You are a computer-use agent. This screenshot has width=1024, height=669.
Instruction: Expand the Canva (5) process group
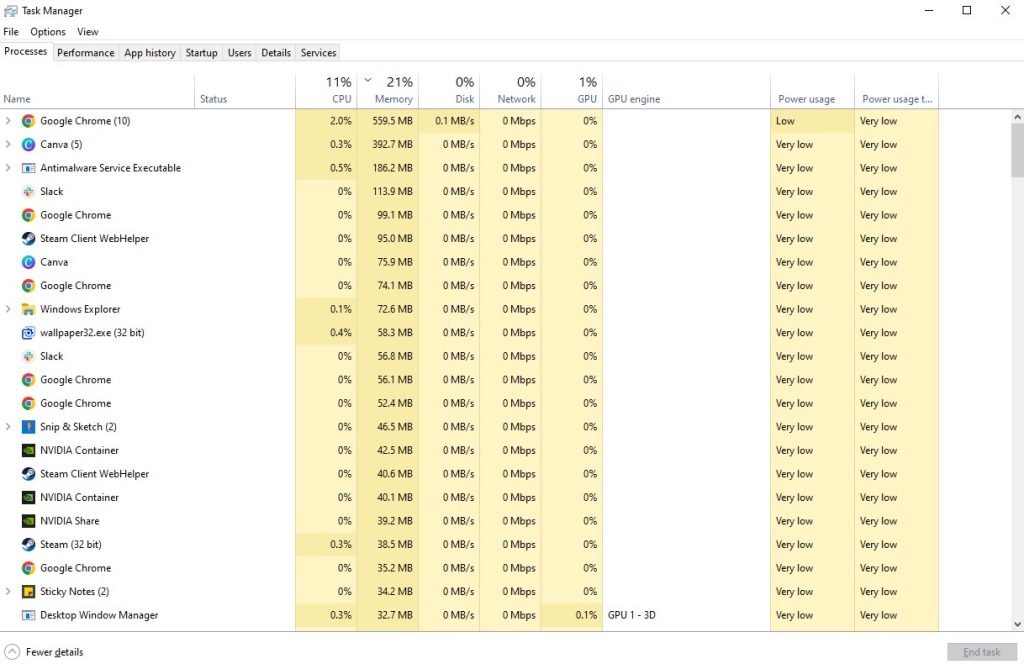[8, 144]
